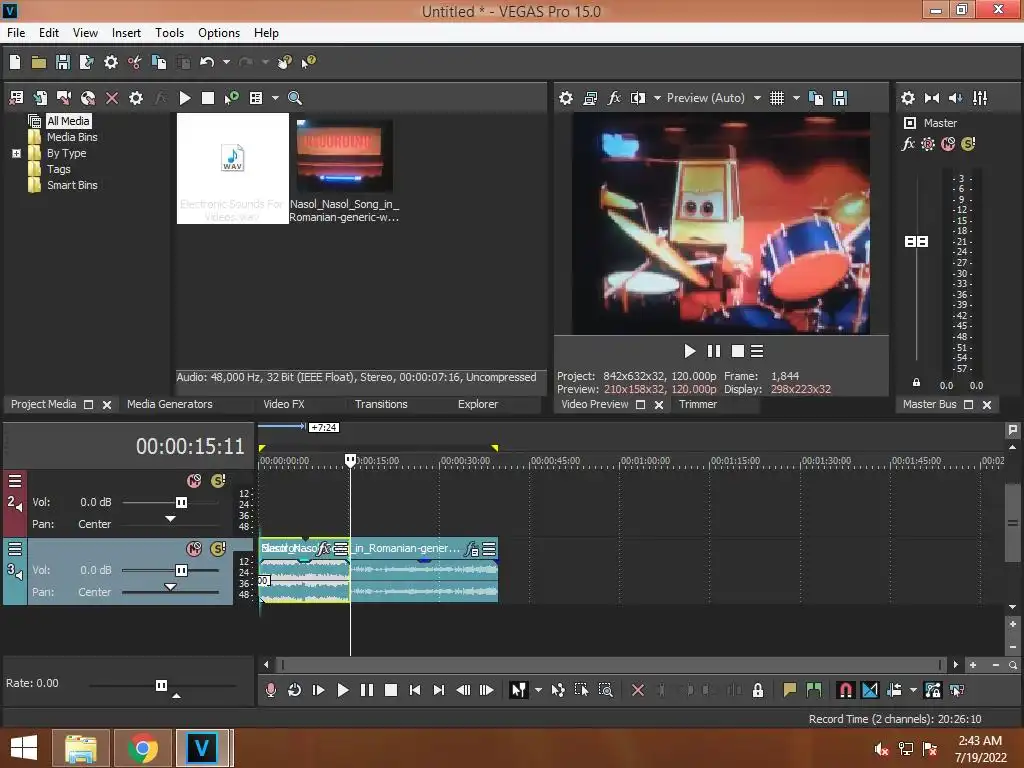Create a new project with the New icon
Screen dimensions: 1024x768
[x=15, y=62]
